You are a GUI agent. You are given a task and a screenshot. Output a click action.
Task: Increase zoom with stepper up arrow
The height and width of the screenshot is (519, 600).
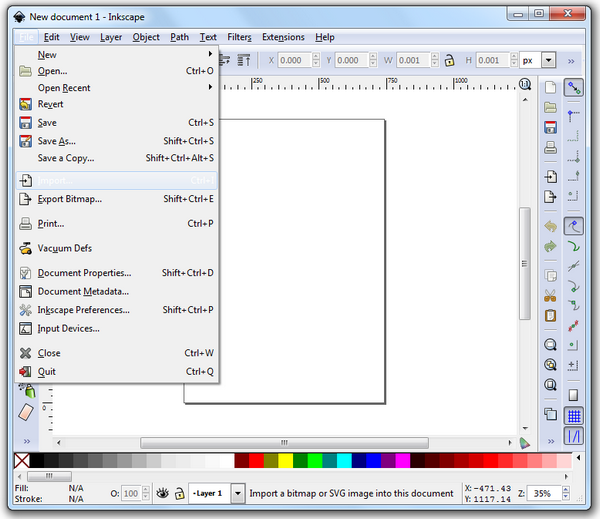pyautogui.click(x=566, y=490)
